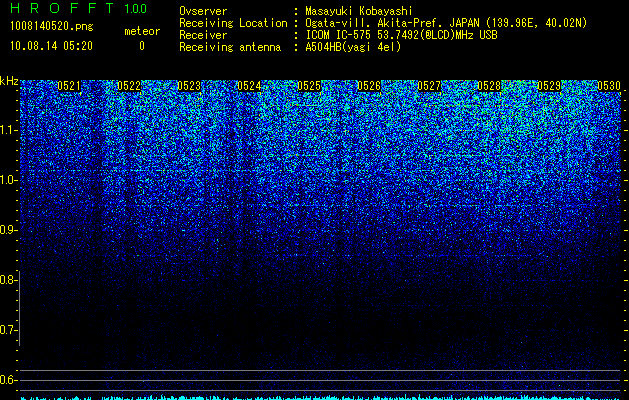Click the 0.8 frequency axis label
Image resolution: width=629 pixels, height=400 pixels.
point(8,280)
